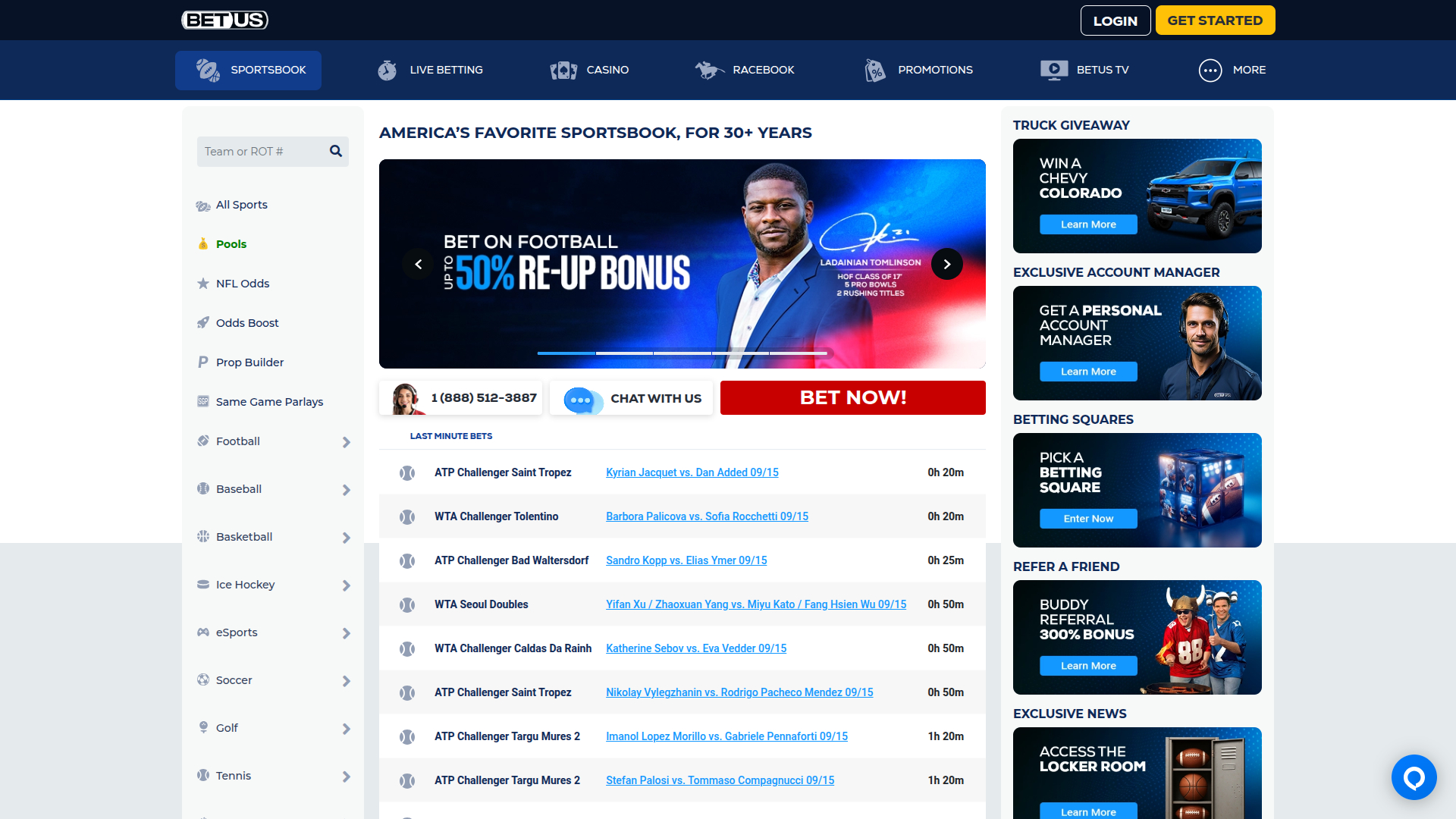
Task: Click the search magnifier in the sidebar
Action: click(x=335, y=151)
